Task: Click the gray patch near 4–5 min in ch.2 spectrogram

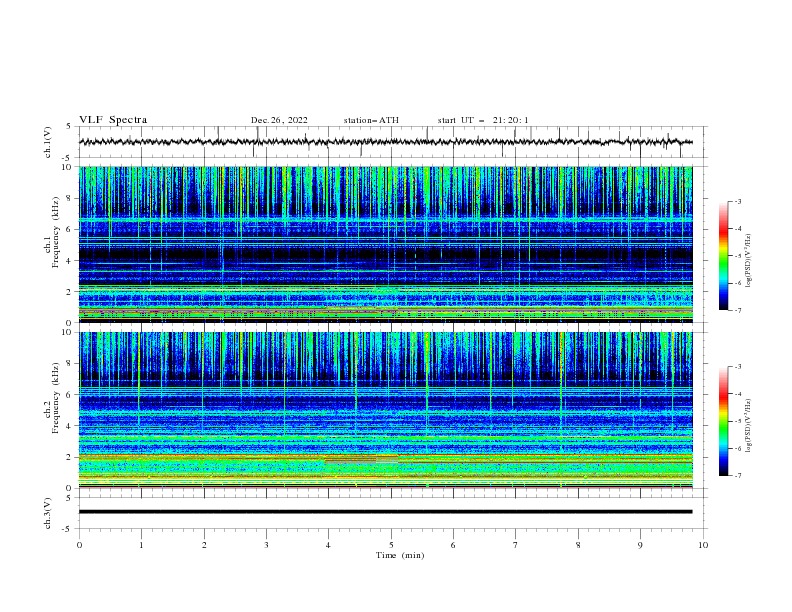Action: (351, 460)
